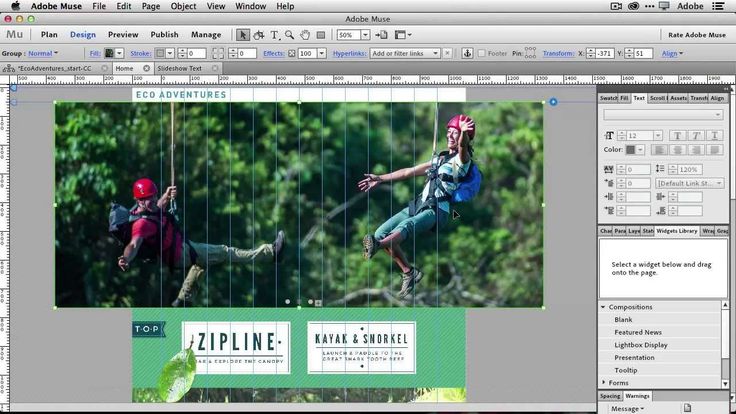The image size is (736, 414).
Task: Select the Hand tool
Action: tap(305, 35)
